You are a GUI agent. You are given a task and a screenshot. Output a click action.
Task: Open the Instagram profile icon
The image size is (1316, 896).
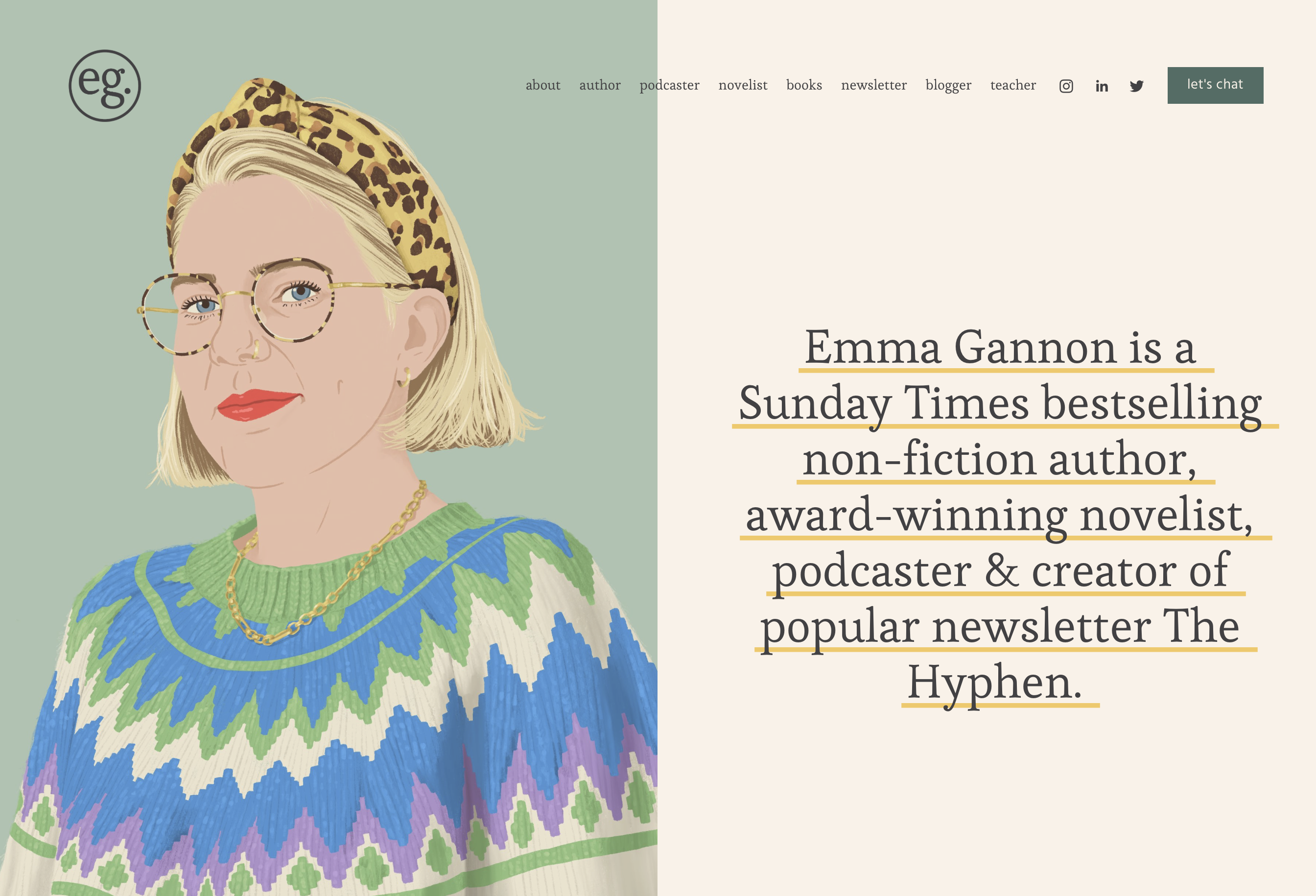pyautogui.click(x=1066, y=86)
